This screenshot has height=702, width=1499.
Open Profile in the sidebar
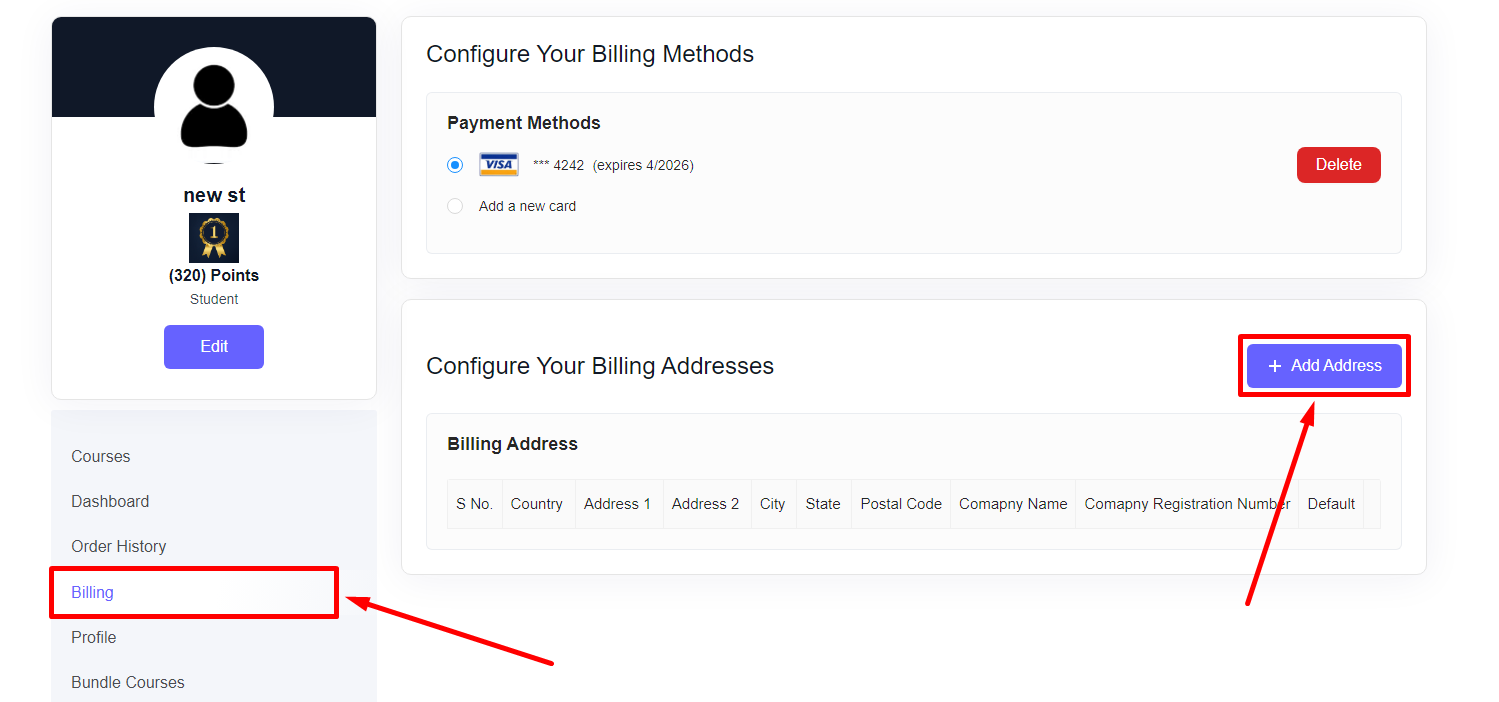tap(94, 637)
